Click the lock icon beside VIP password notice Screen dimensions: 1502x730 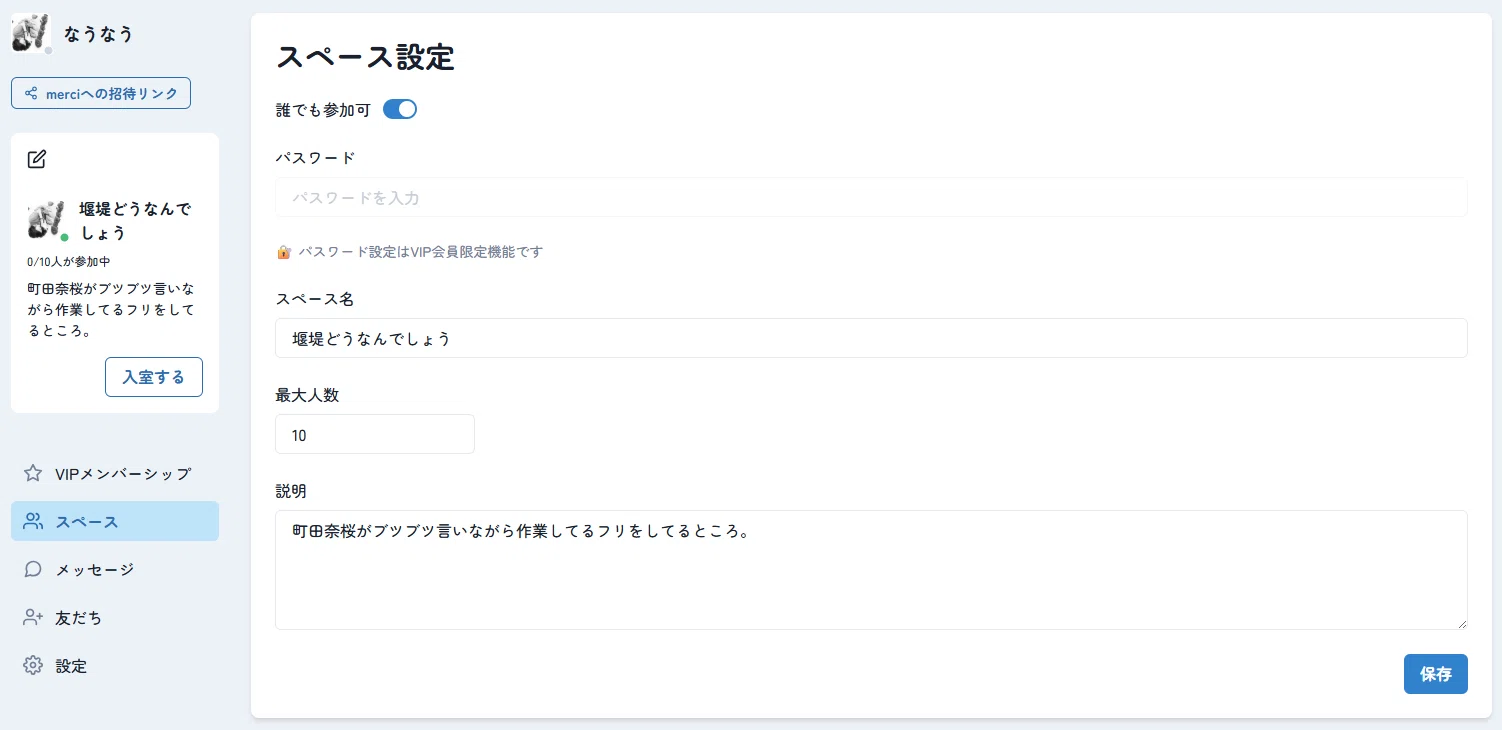(284, 252)
